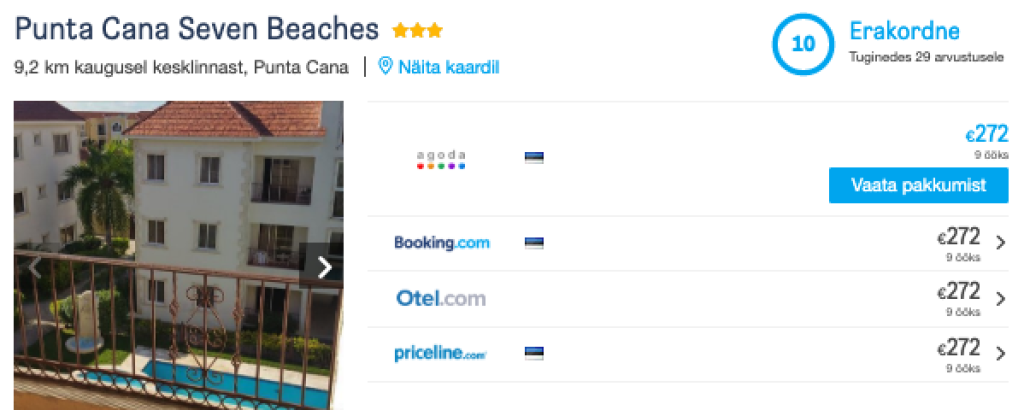Screen dimensions: 1024x410
Task: Expand the Otel.com offer chevron
Action: click(1001, 298)
